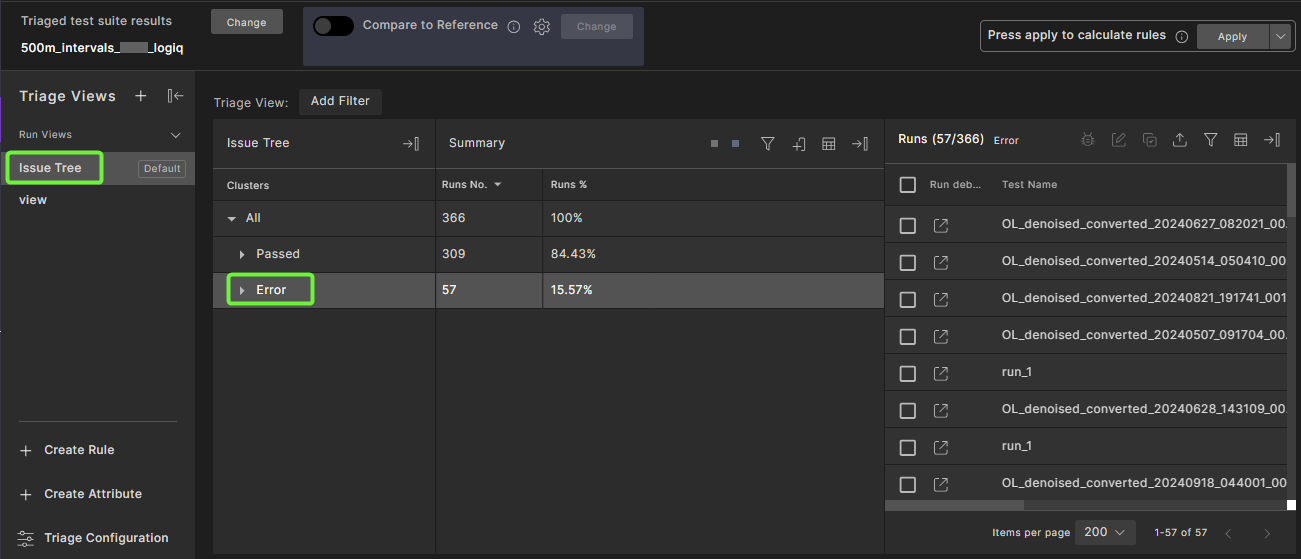1301x559 pixels.
Task: Open run link icon for first test row
Action: pos(940,226)
